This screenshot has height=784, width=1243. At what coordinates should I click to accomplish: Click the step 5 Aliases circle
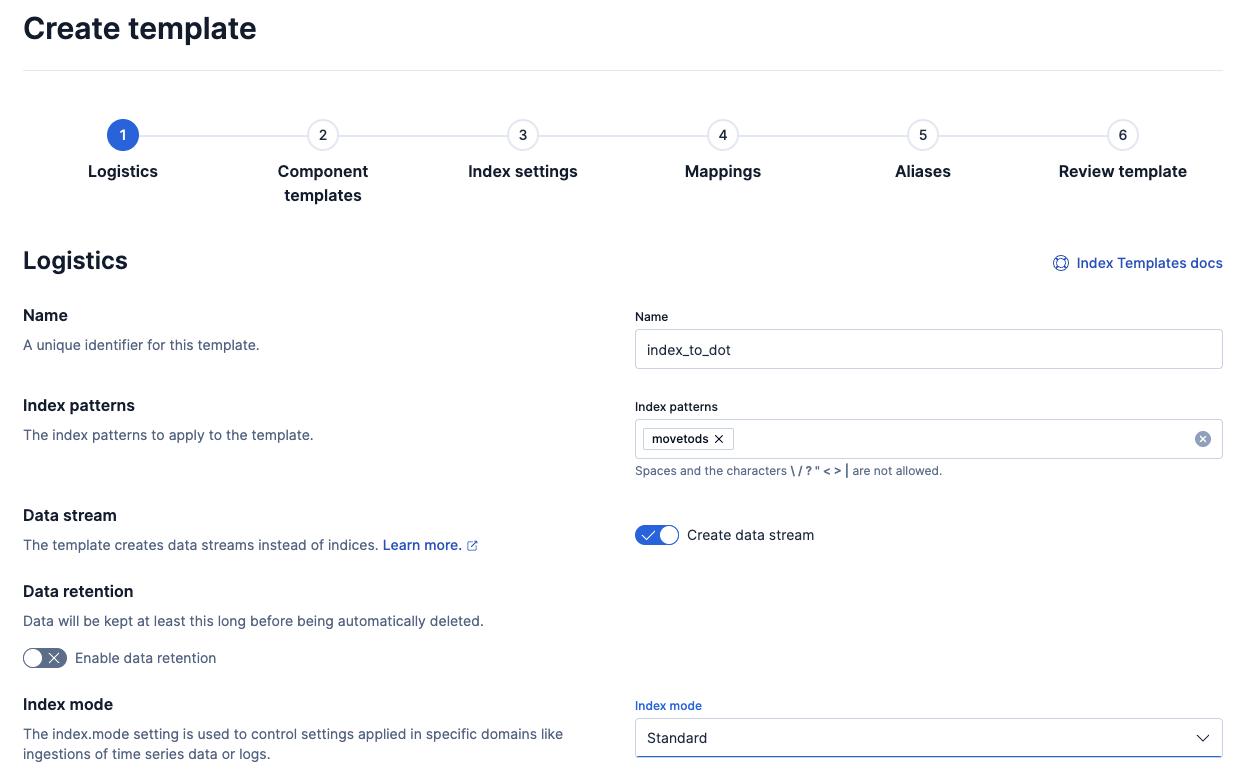tap(922, 135)
